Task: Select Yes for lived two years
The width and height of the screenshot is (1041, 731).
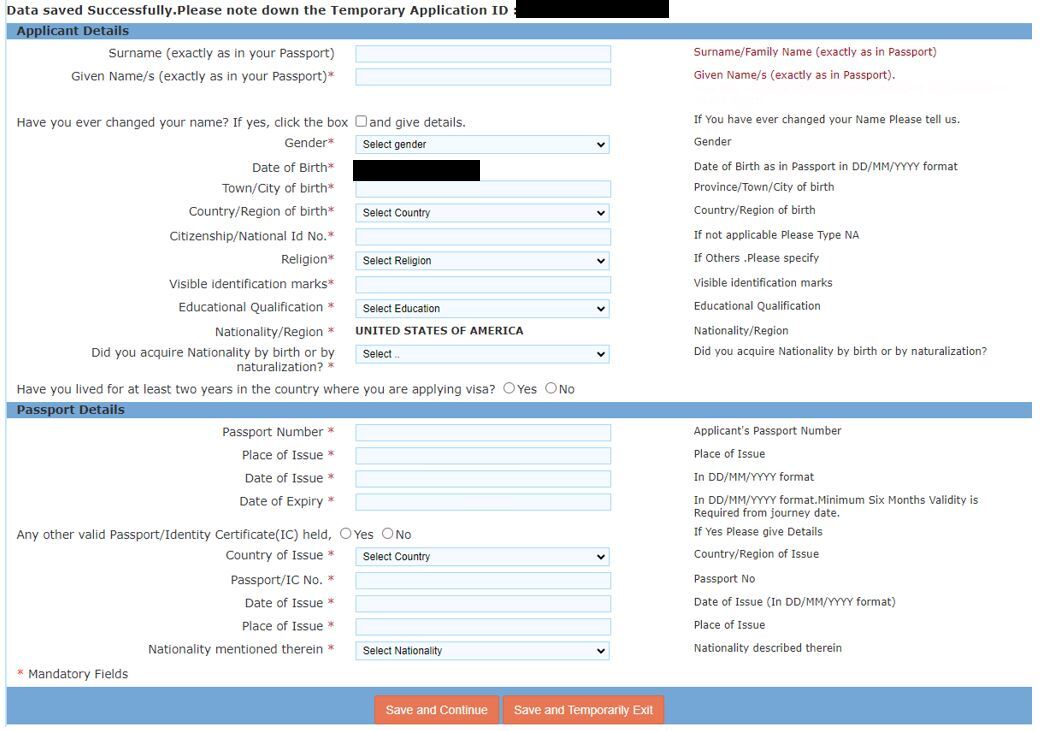Action: (509, 388)
